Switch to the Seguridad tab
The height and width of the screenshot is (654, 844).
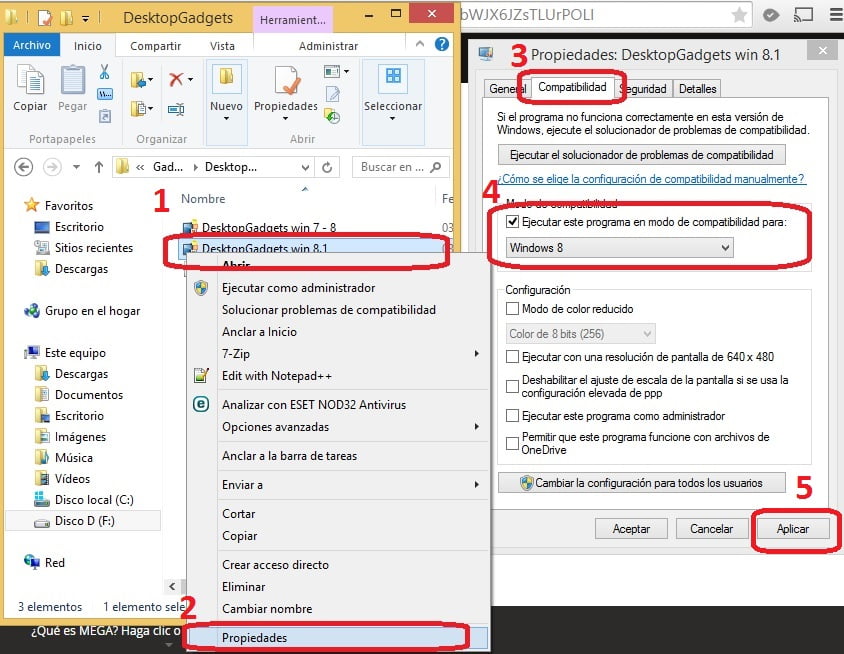643,89
